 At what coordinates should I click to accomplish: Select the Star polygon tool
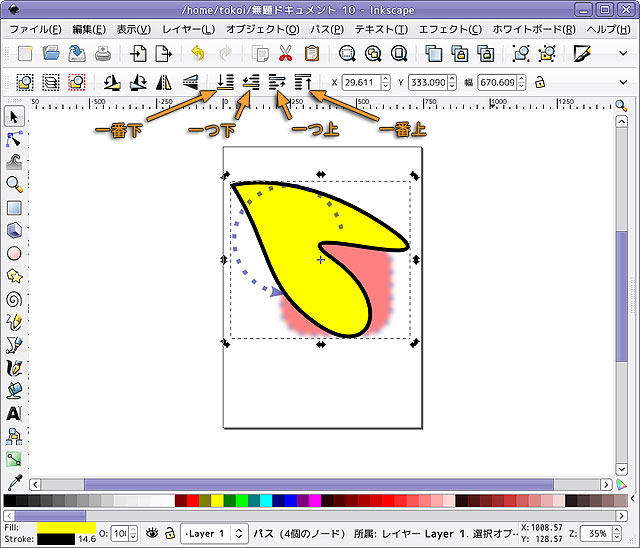(x=14, y=275)
